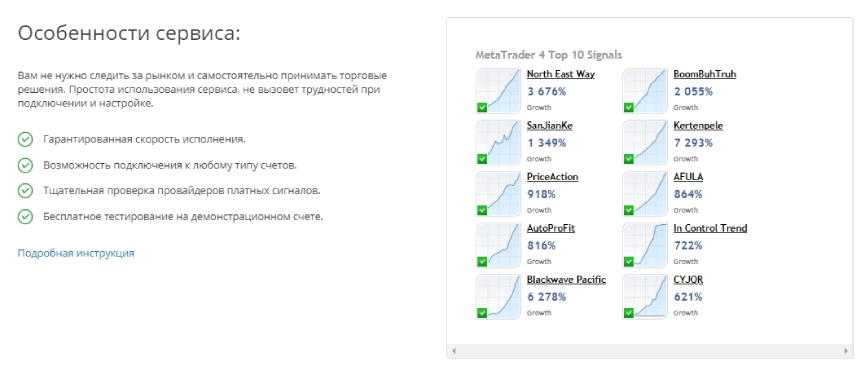Screen dimensions: 865x366
Task: Click the checkmark icon beside Возможность подключения
Action: [25, 165]
